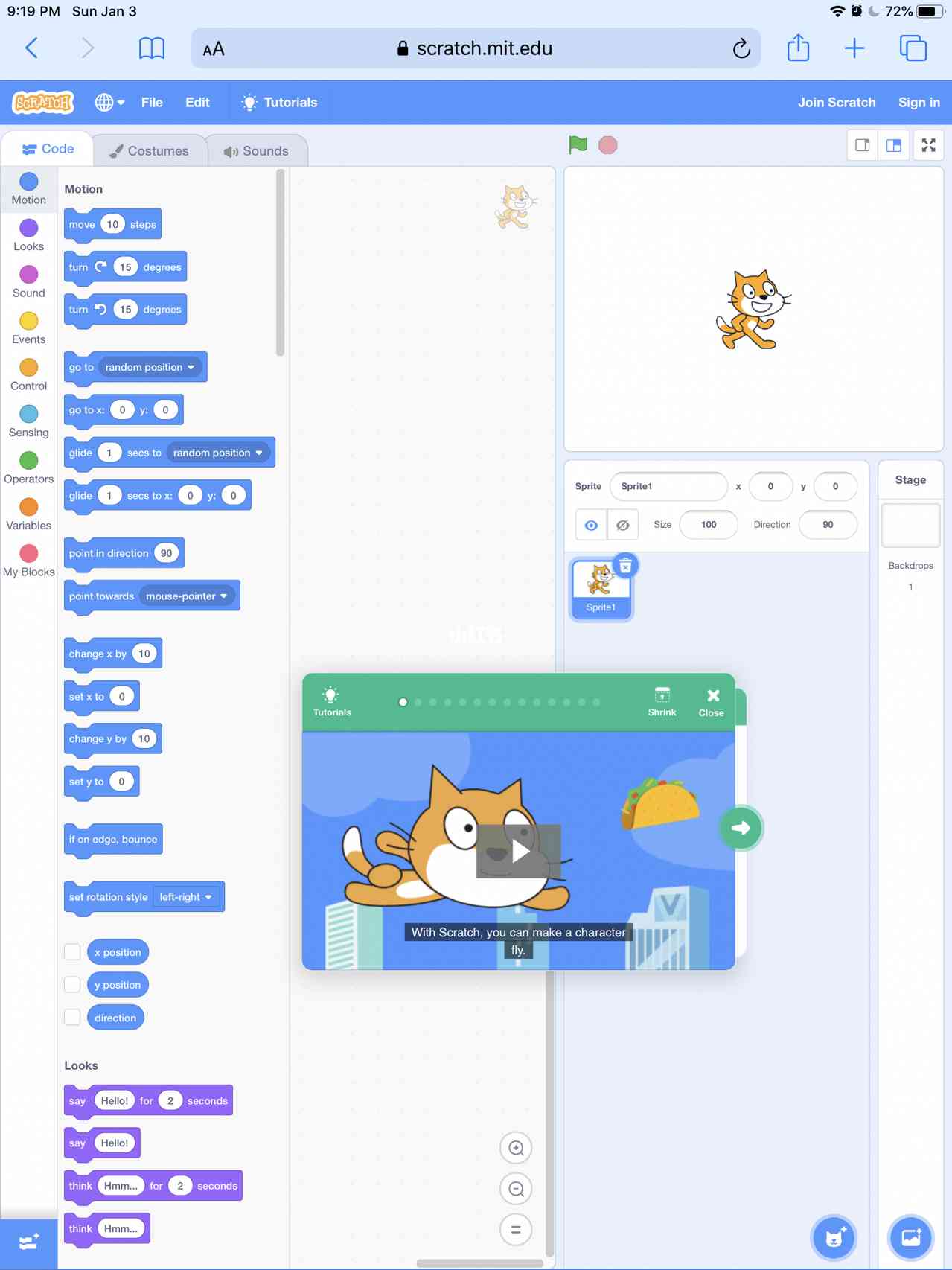Go to next tutorial step arrow
The image size is (952, 1270).
coord(741,828)
